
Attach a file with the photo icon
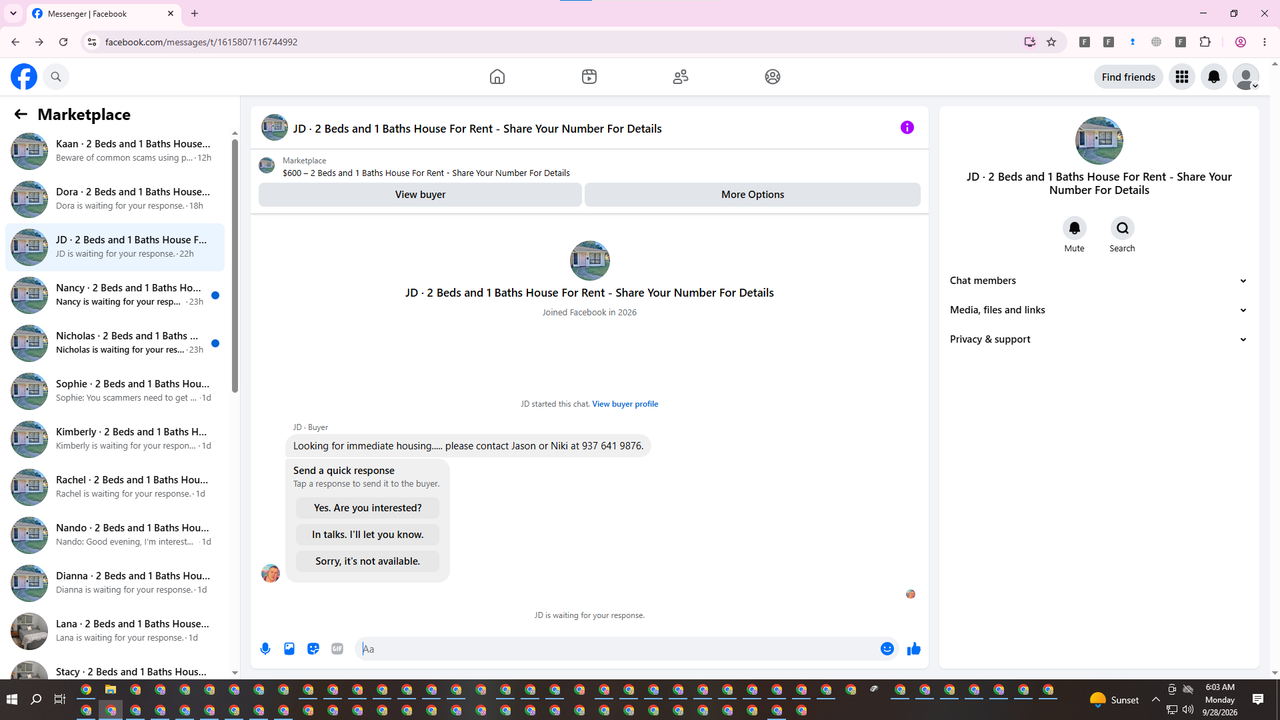click(x=289, y=649)
